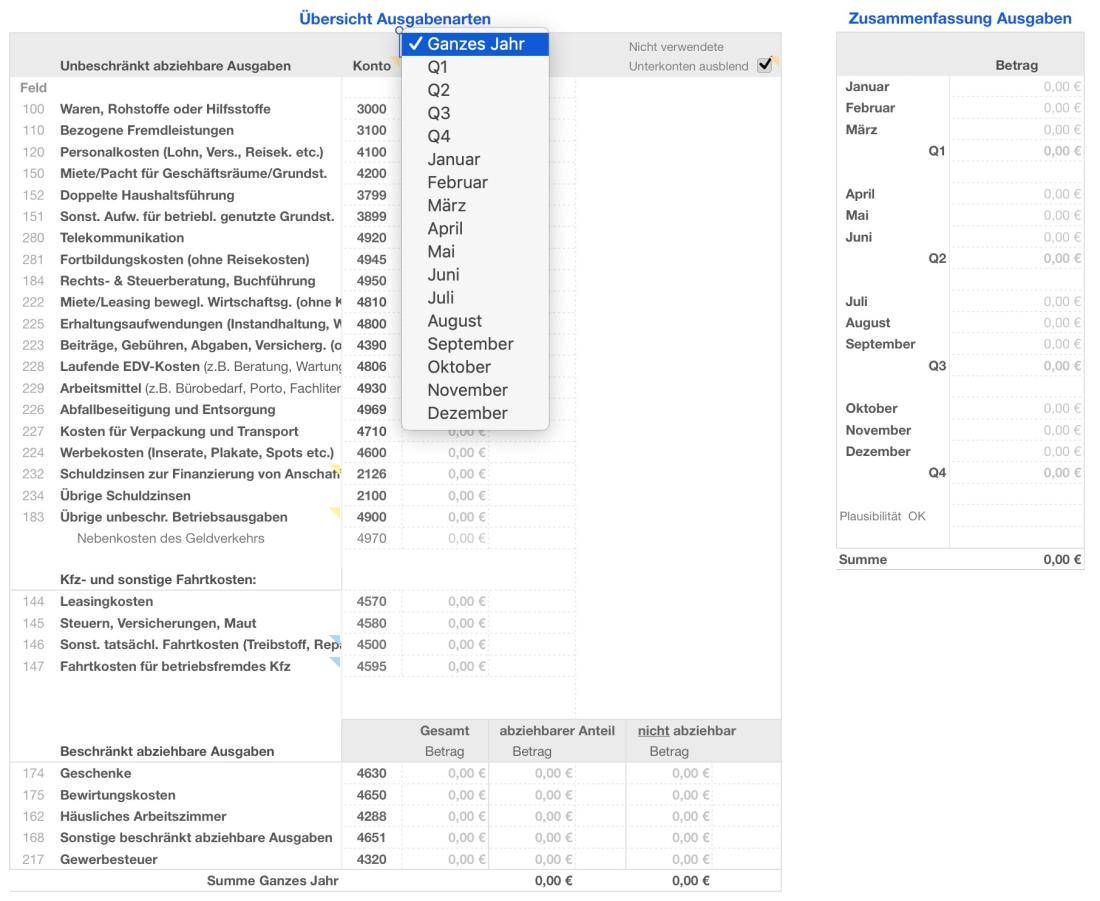Viewport: 1100px width, 901px height.
Task: Click yellow comment marker on Übrige unbeschr. Betriebsausgaben
Action: pos(336,512)
